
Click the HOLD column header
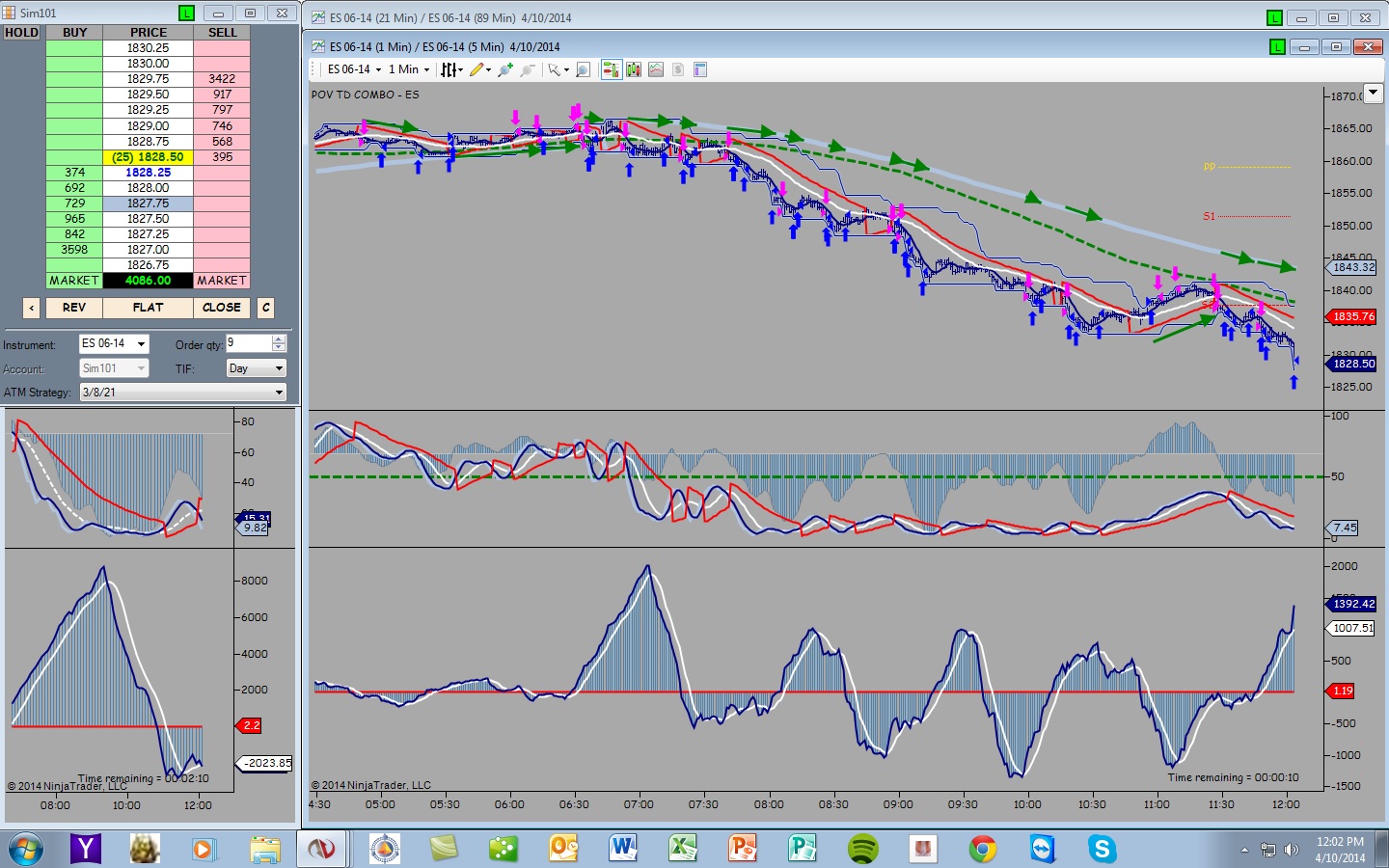pyautogui.click(x=22, y=33)
